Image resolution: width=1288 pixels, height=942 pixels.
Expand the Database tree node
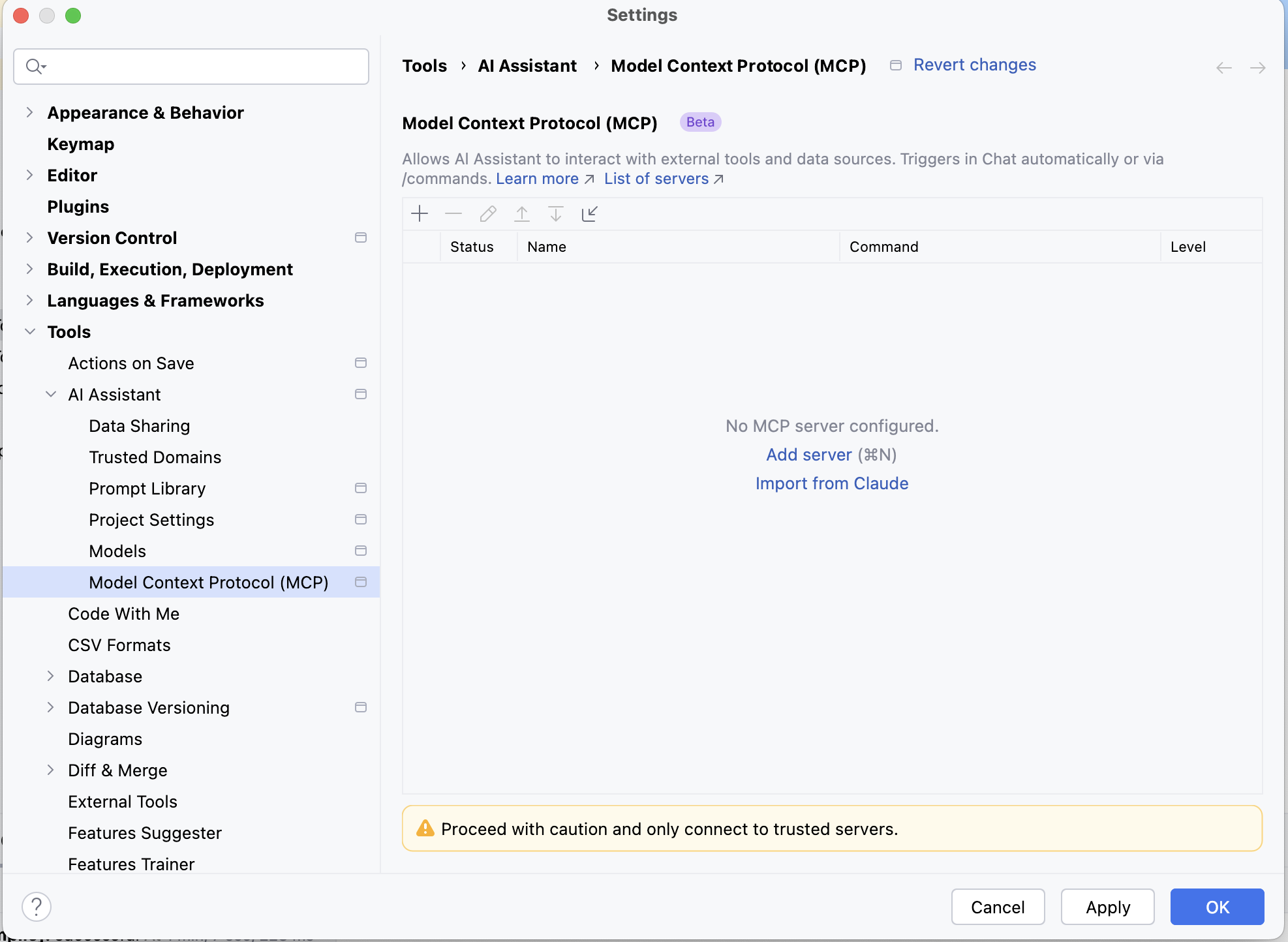(51, 676)
